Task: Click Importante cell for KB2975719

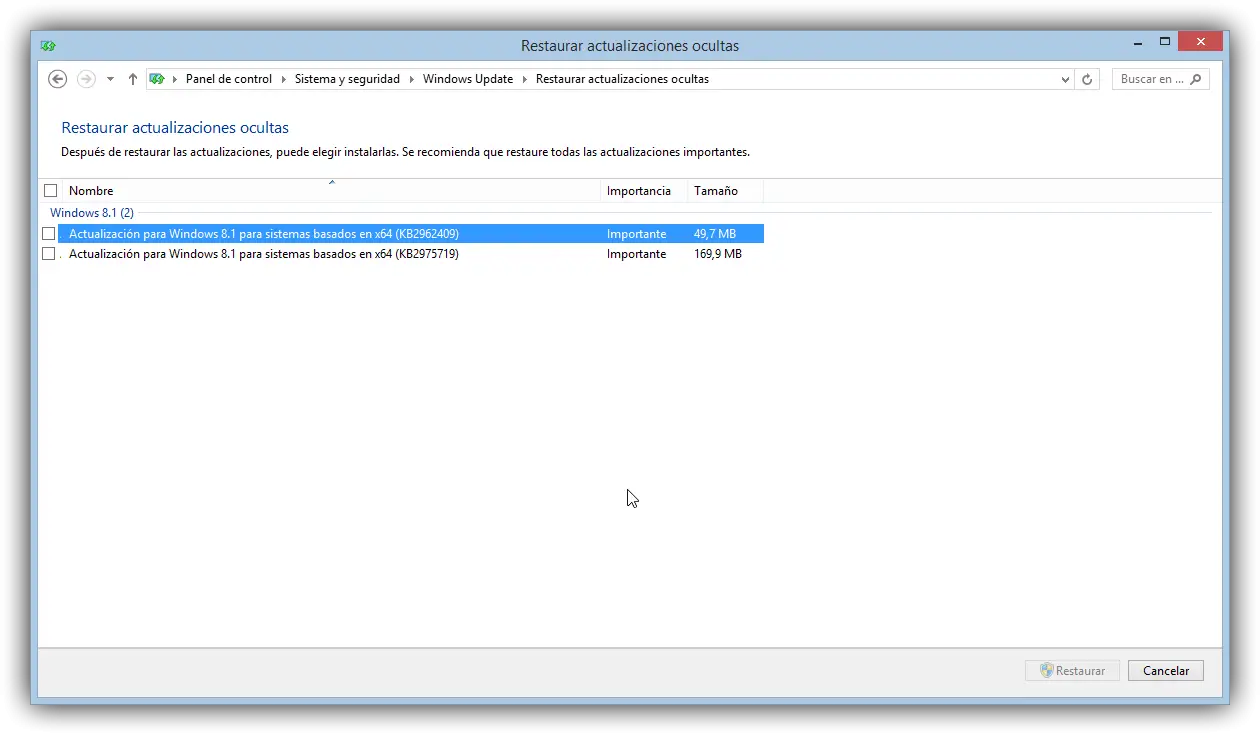Action: tap(636, 254)
